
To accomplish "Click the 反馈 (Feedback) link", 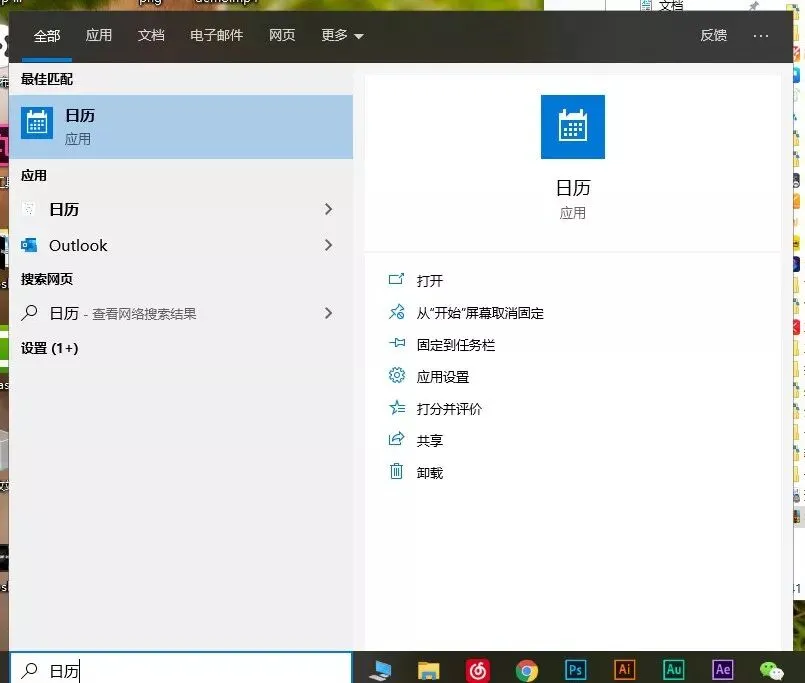I will [x=713, y=36].
